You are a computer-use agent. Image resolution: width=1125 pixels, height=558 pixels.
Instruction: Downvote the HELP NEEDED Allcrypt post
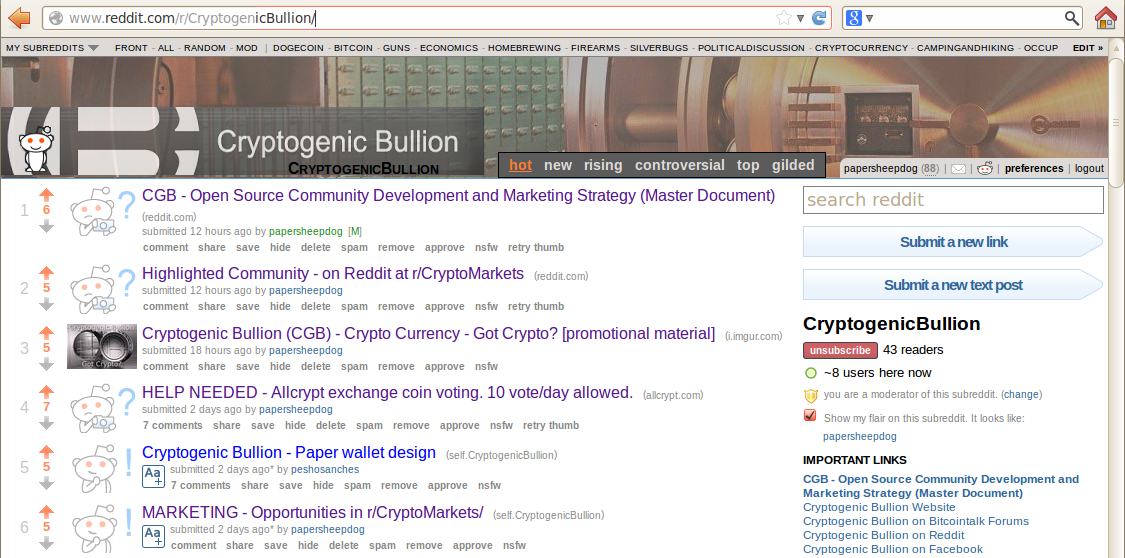point(46,424)
